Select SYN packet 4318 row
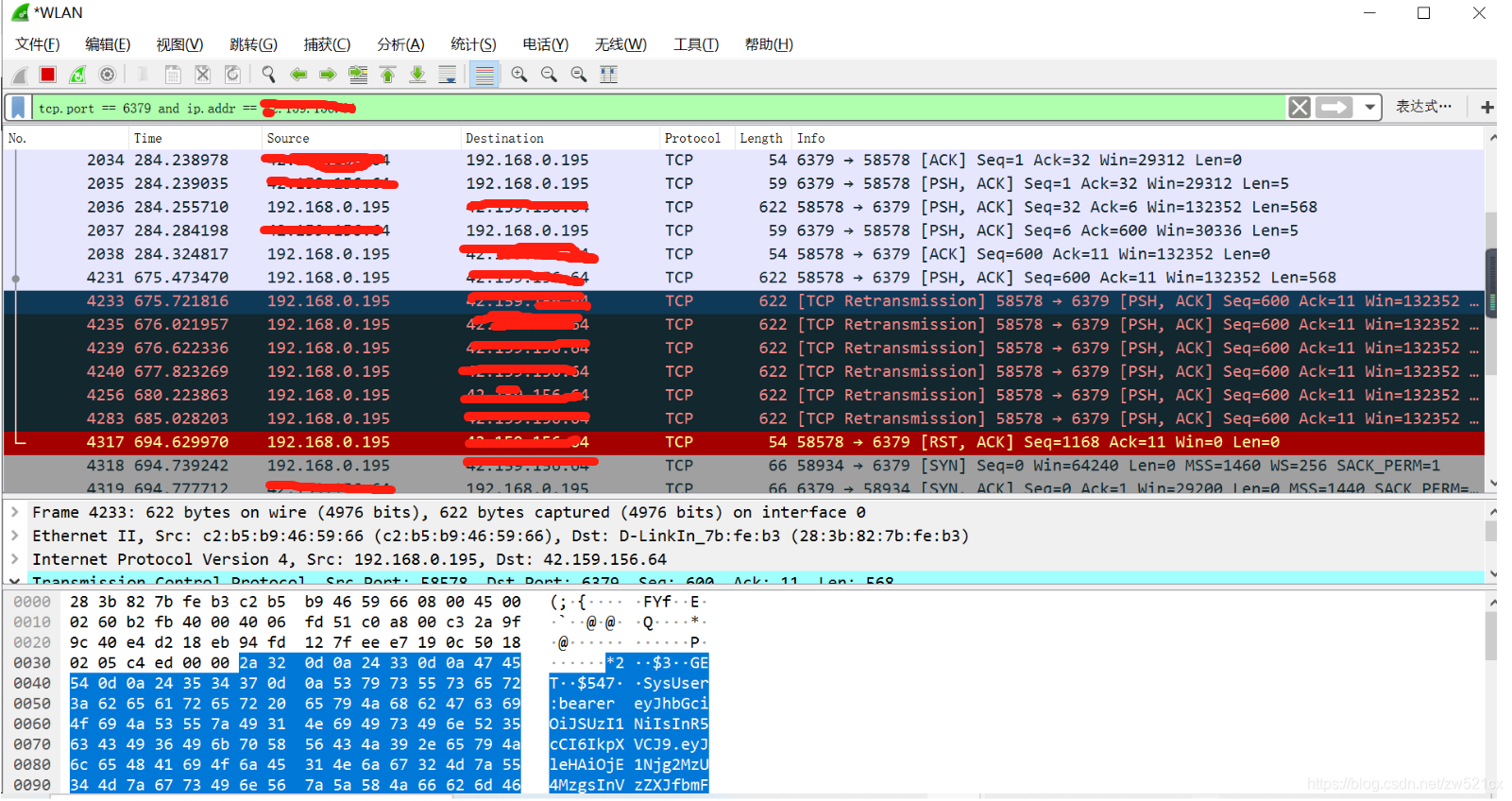 pos(744,466)
